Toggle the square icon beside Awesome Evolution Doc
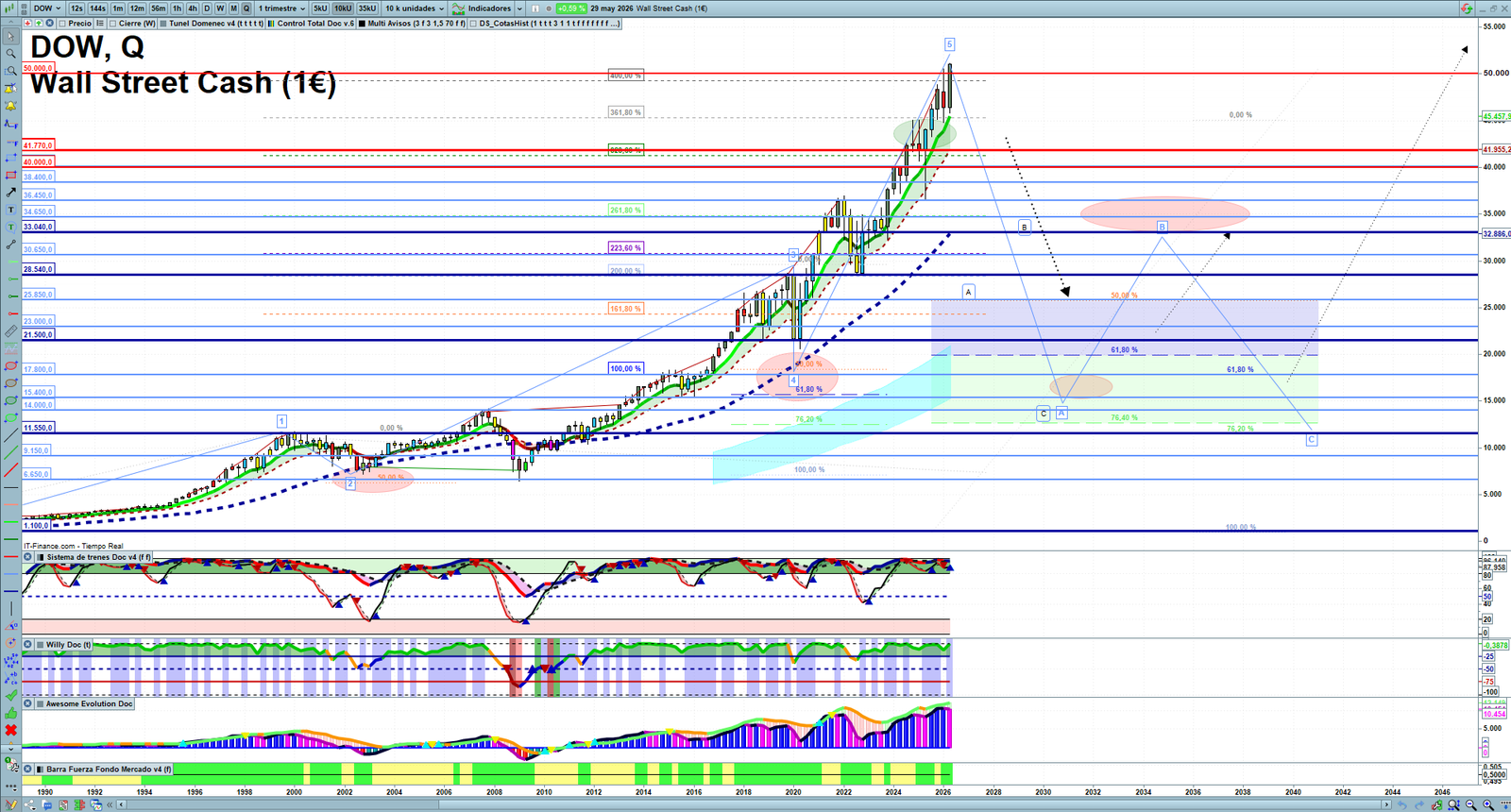1511x812 pixels. [40, 703]
